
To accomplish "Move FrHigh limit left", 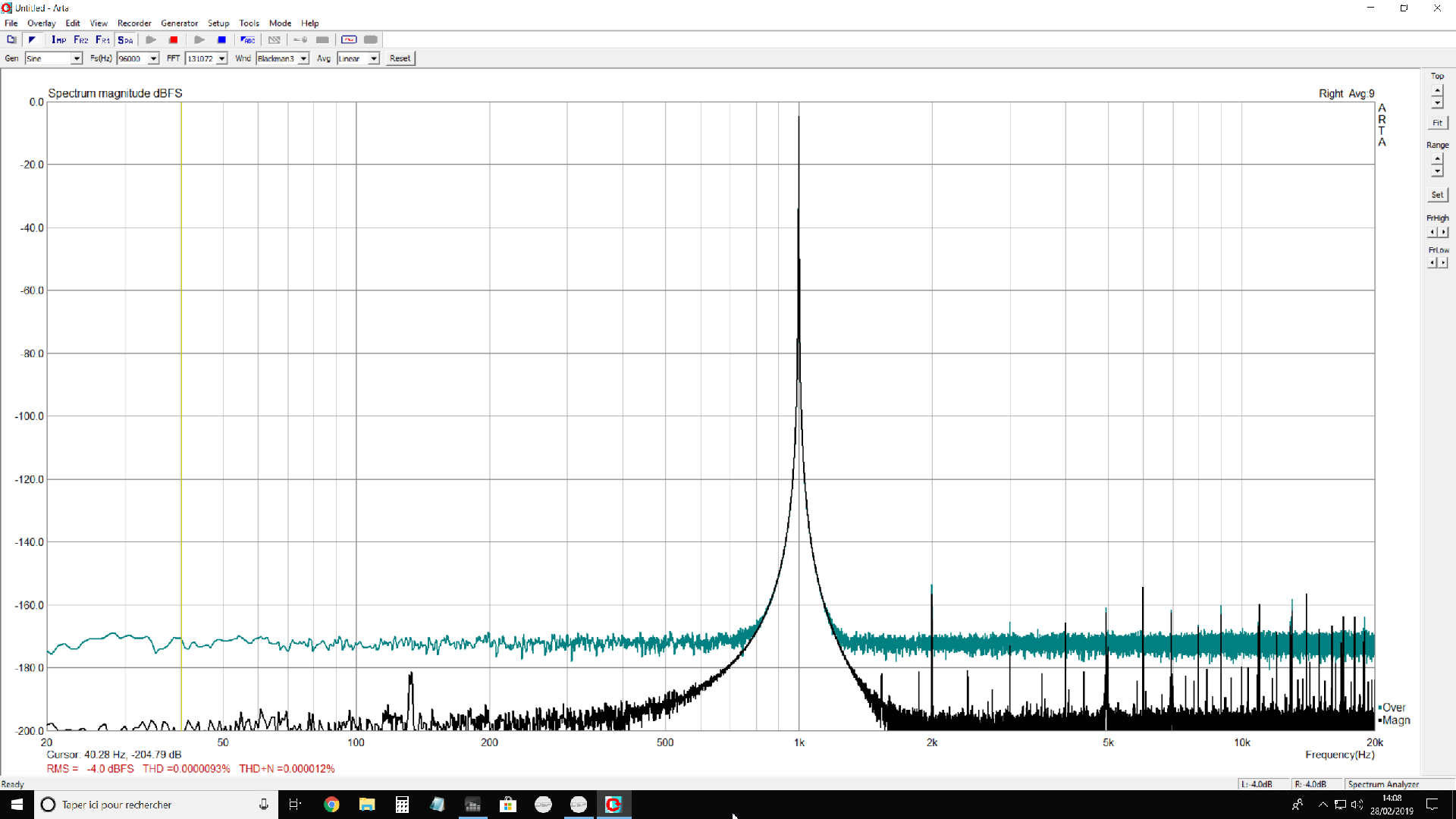I will 1432,232.
